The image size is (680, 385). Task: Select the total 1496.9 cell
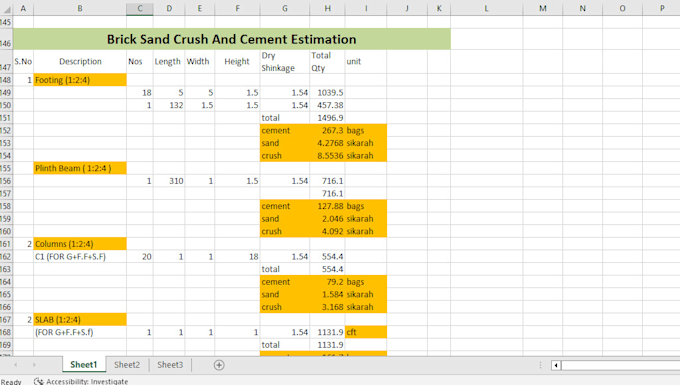pos(327,118)
